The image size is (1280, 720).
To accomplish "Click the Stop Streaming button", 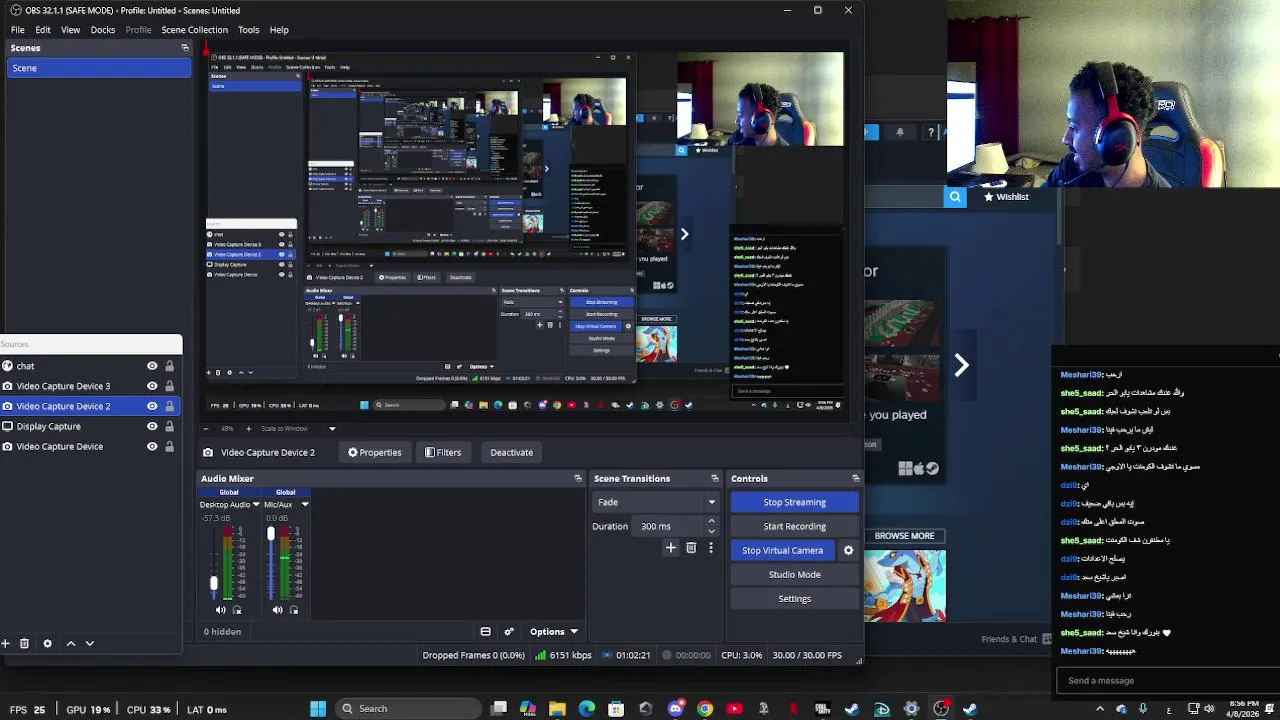I will 795,502.
